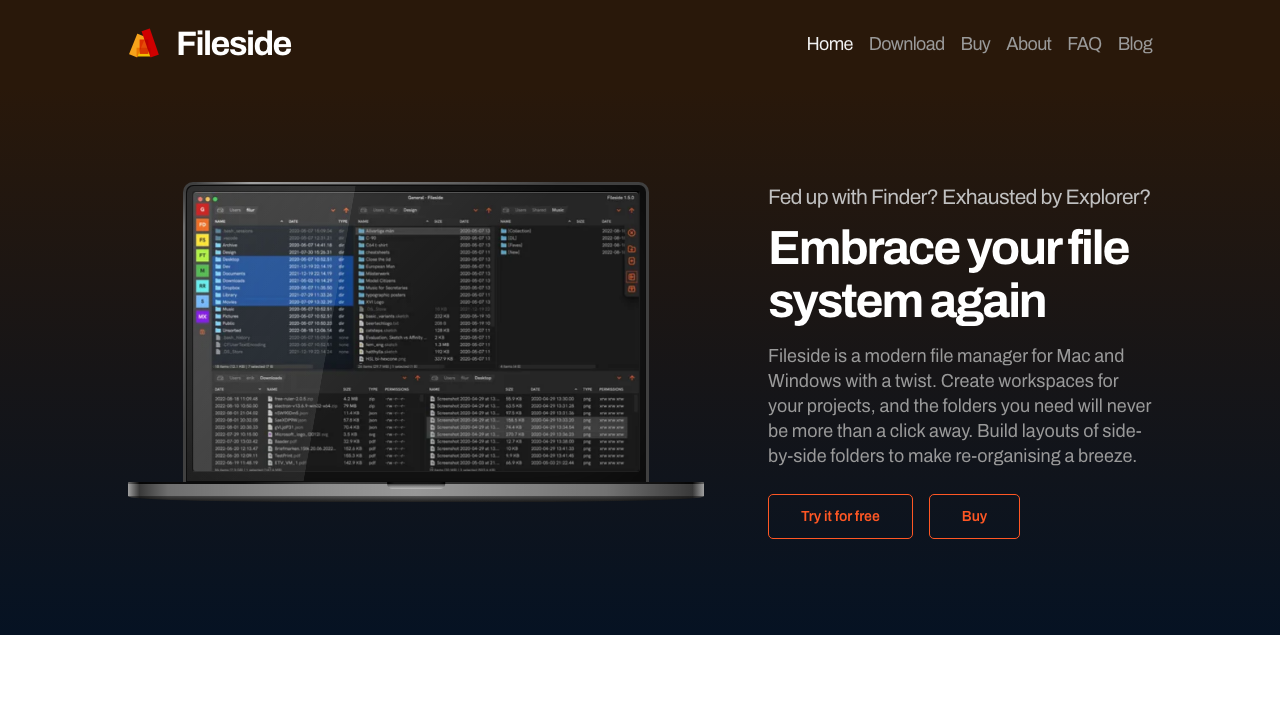This screenshot has height=720, width=1280.
Task: Open the dropdown chevron in the Music pane
Action: (x=619, y=210)
